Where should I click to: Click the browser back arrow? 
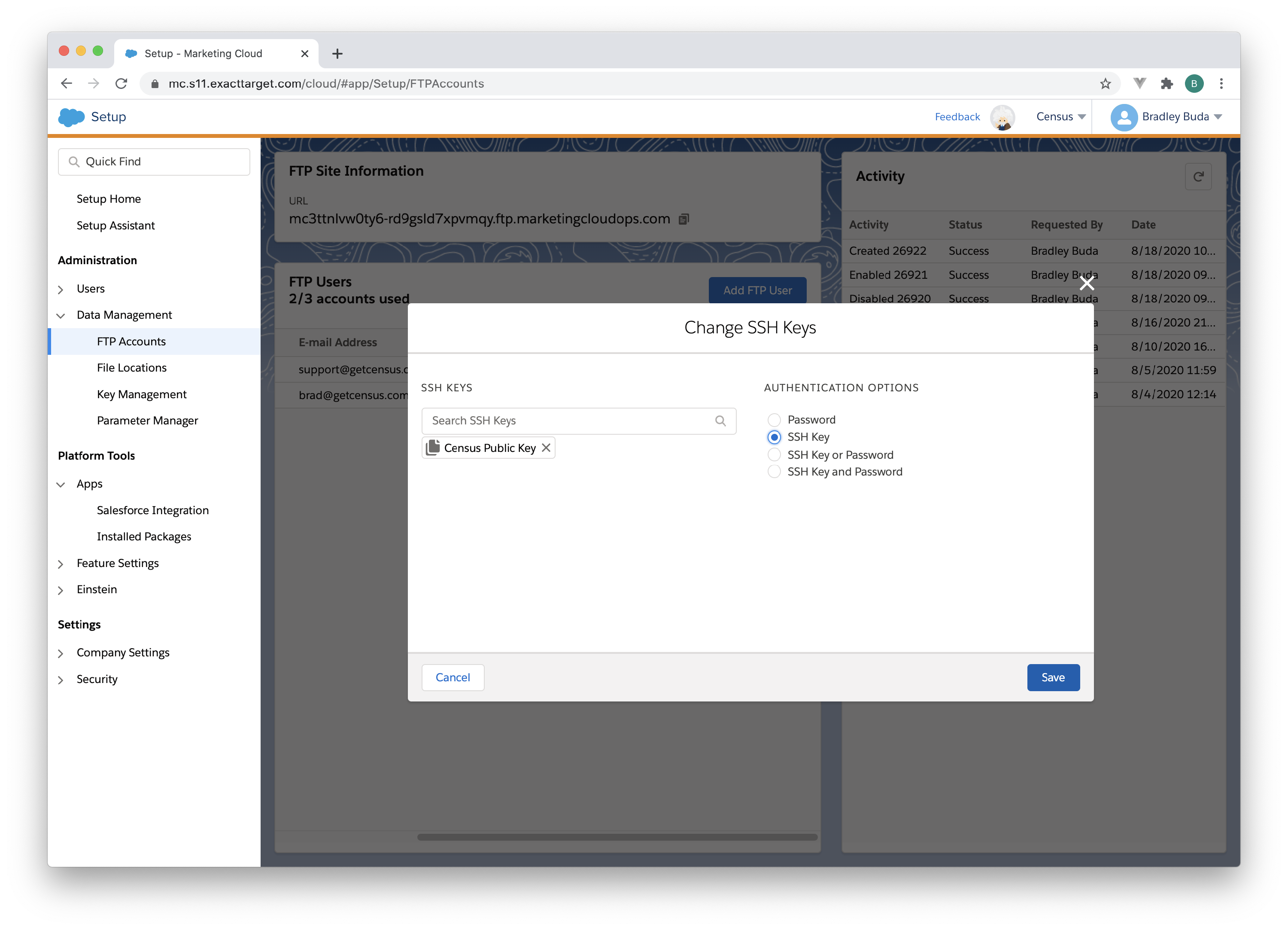point(67,83)
